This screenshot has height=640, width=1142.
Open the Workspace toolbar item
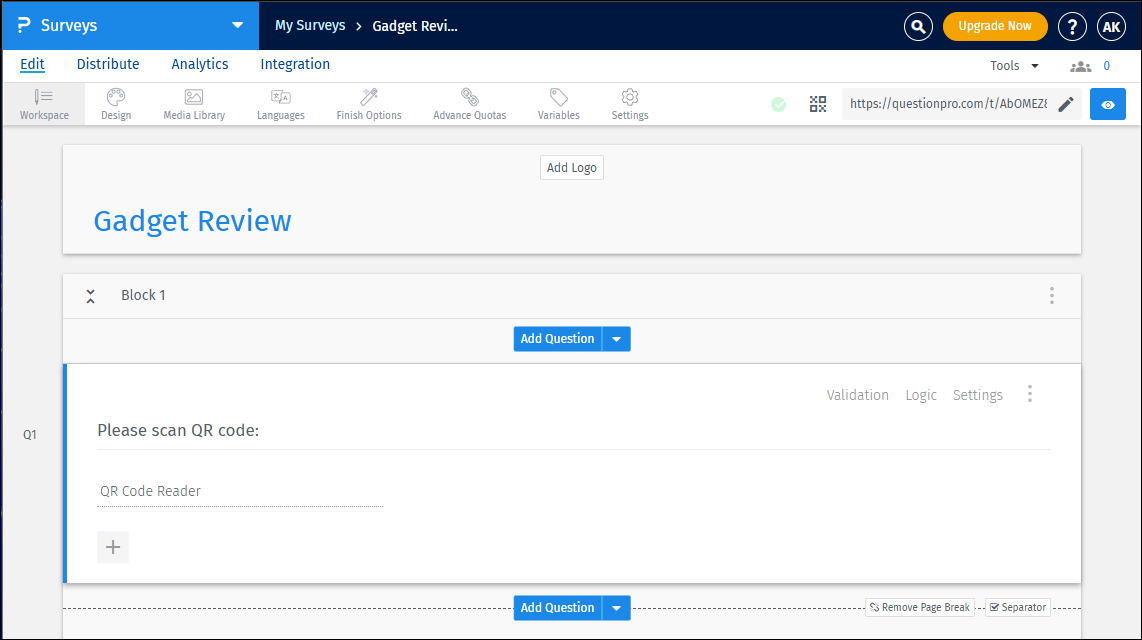point(44,104)
